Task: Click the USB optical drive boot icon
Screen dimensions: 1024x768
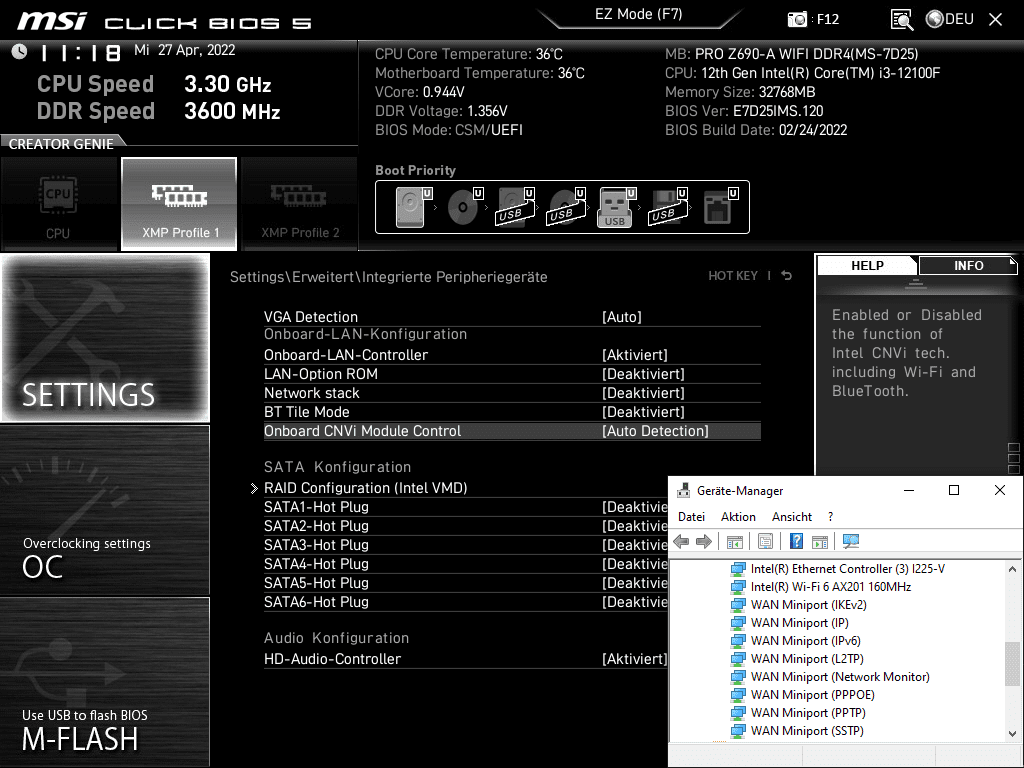Action: [566, 206]
